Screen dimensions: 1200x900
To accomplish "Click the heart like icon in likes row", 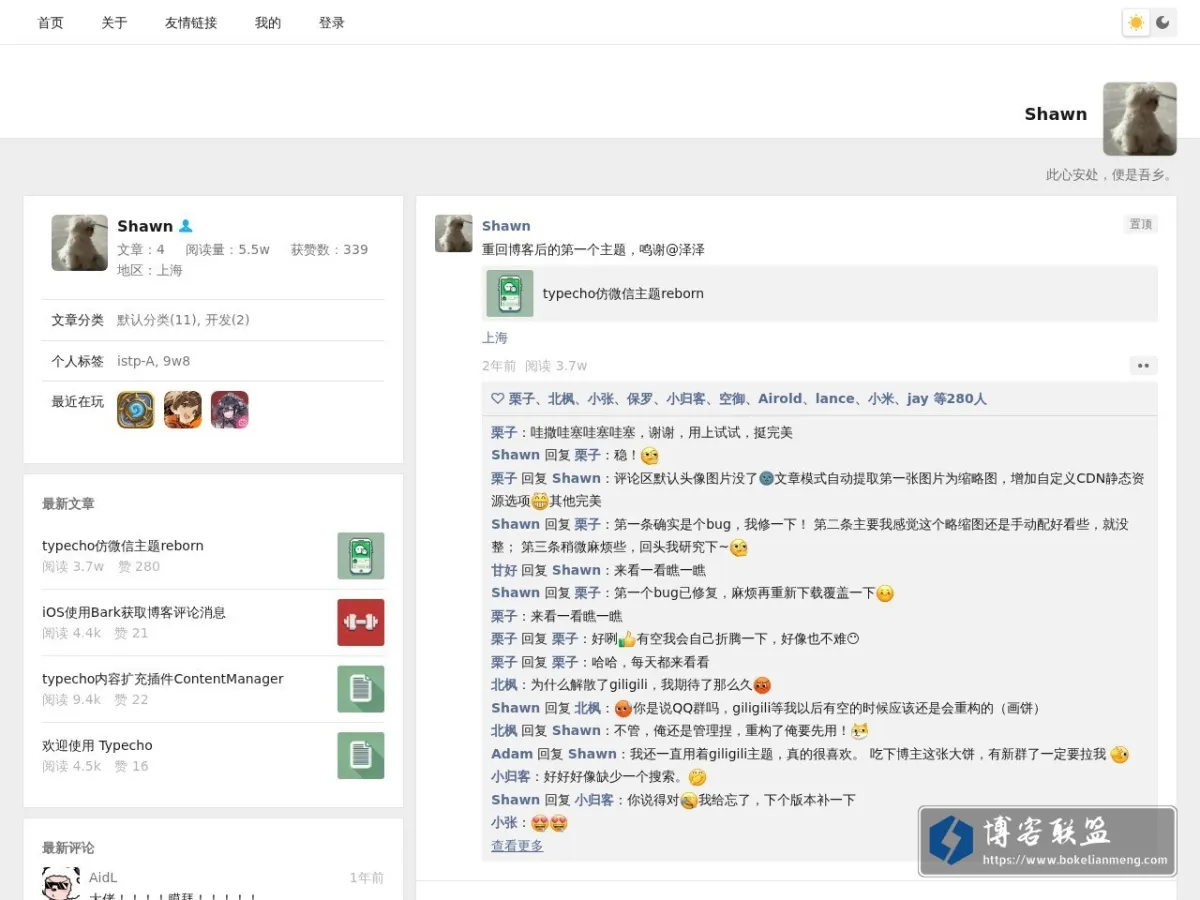I will (497, 399).
